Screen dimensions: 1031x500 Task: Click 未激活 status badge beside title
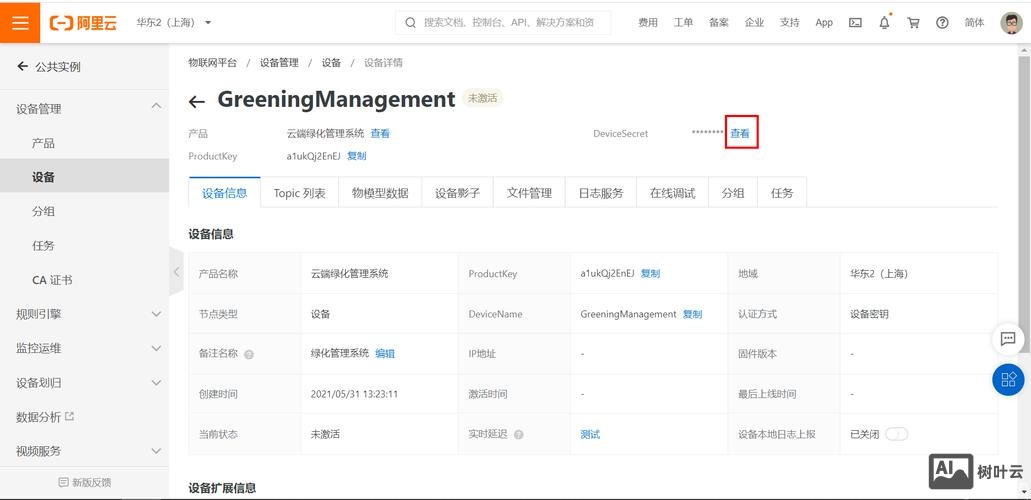(x=483, y=98)
